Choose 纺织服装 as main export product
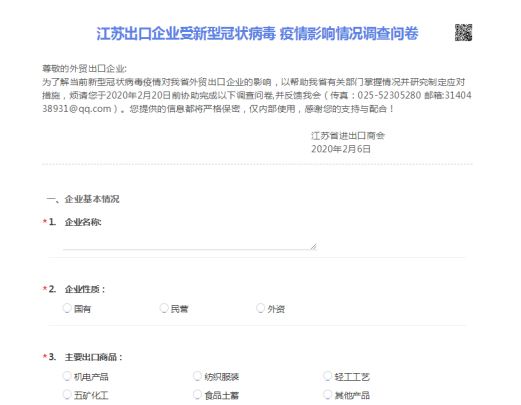521x405 pixels. click(x=197, y=376)
